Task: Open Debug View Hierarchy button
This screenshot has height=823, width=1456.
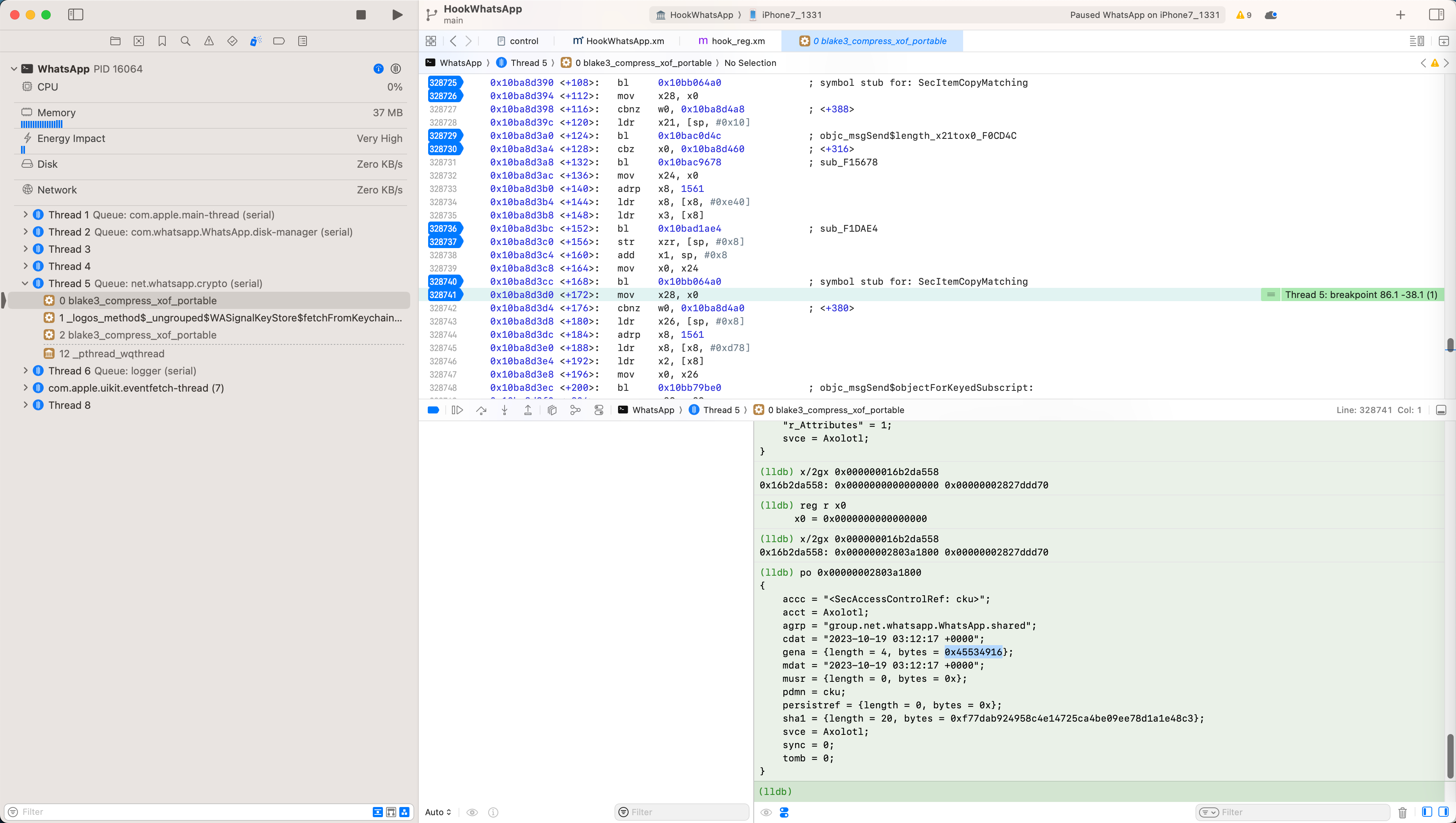Action: click(x=552, y=410)
